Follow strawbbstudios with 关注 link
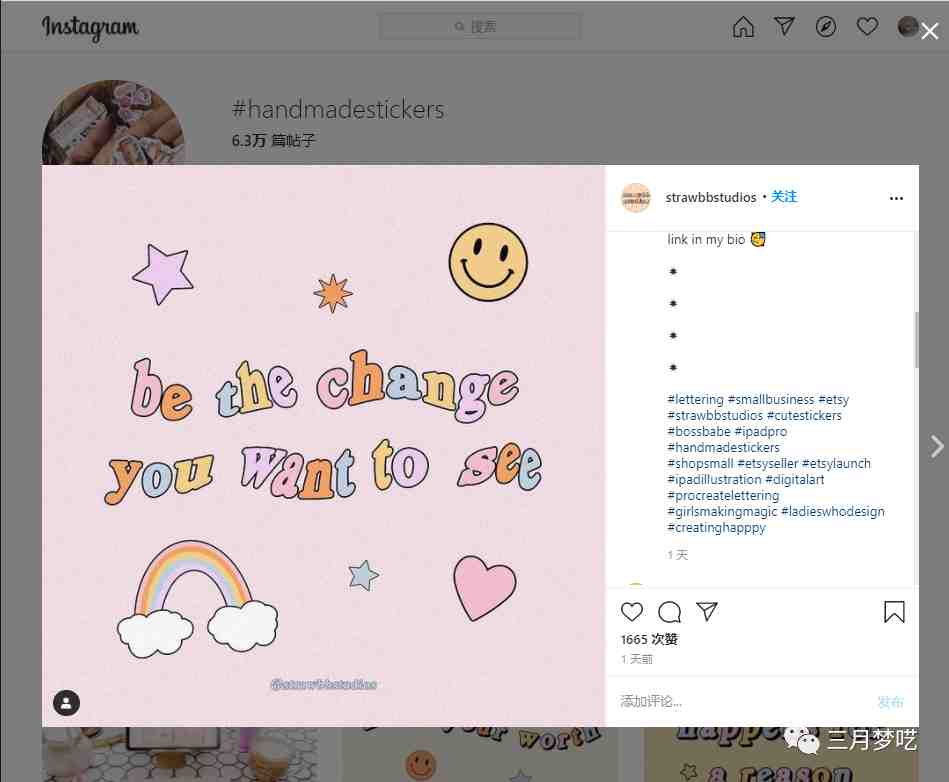The image size is (949, 782). [784, 197]
